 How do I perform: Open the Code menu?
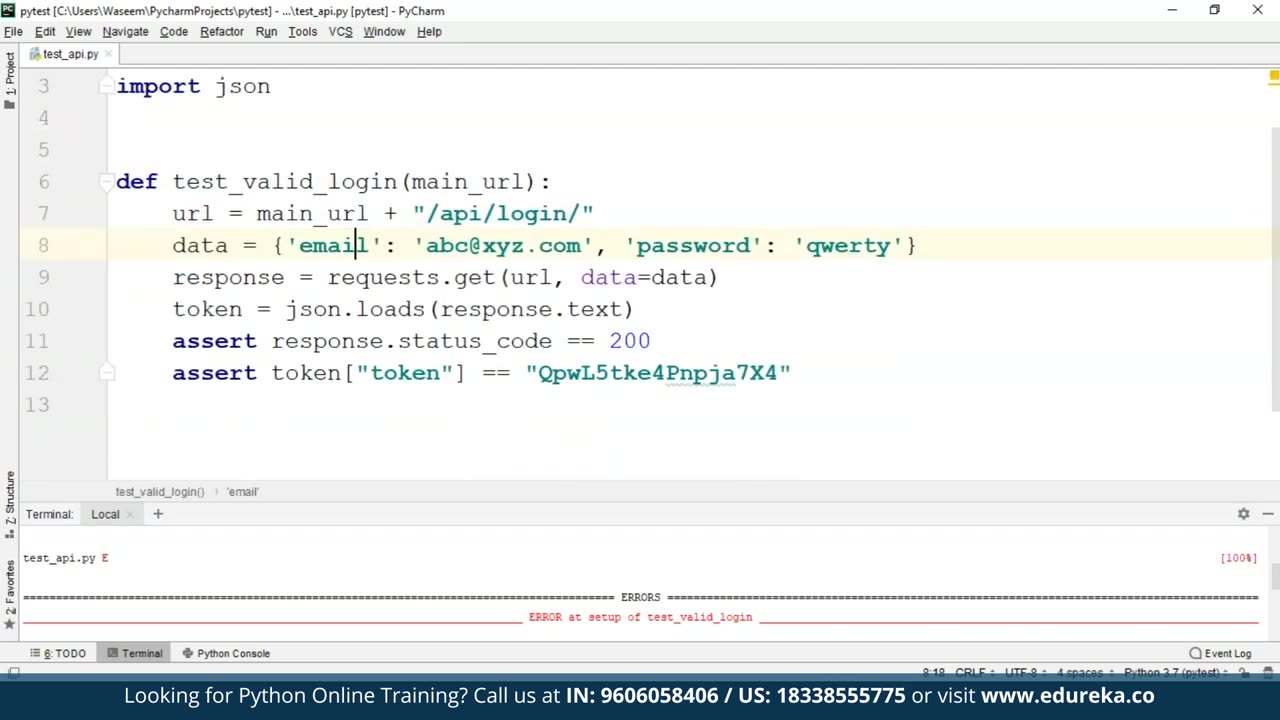[174, 31]
